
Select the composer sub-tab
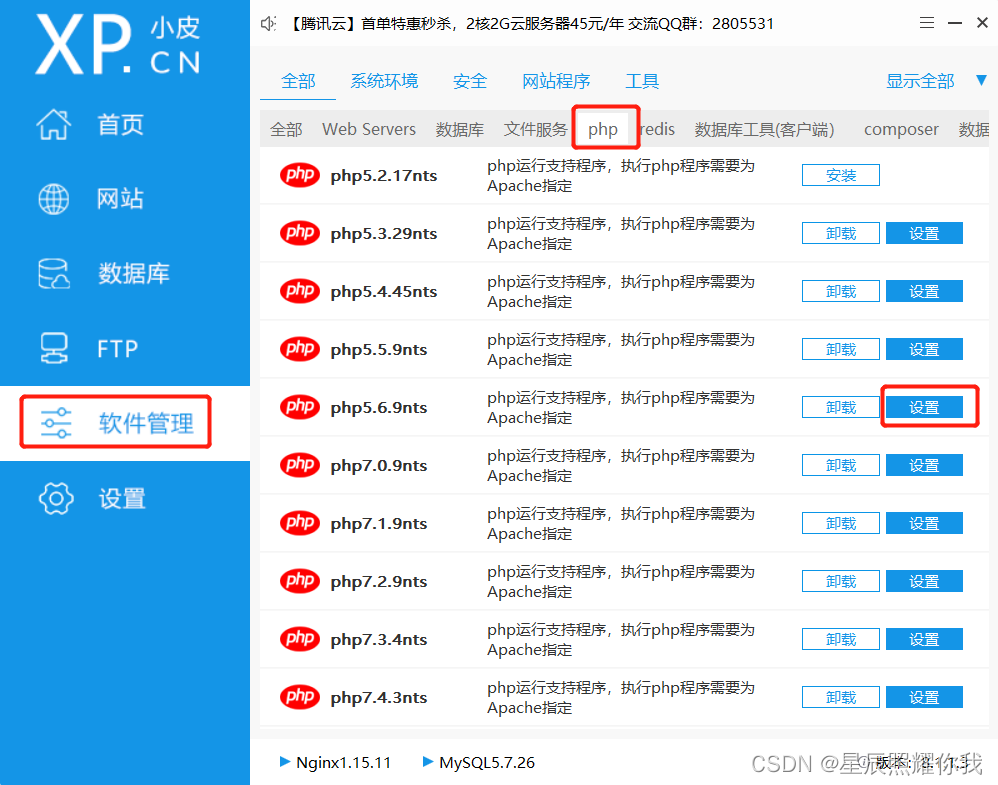point(901,129)
